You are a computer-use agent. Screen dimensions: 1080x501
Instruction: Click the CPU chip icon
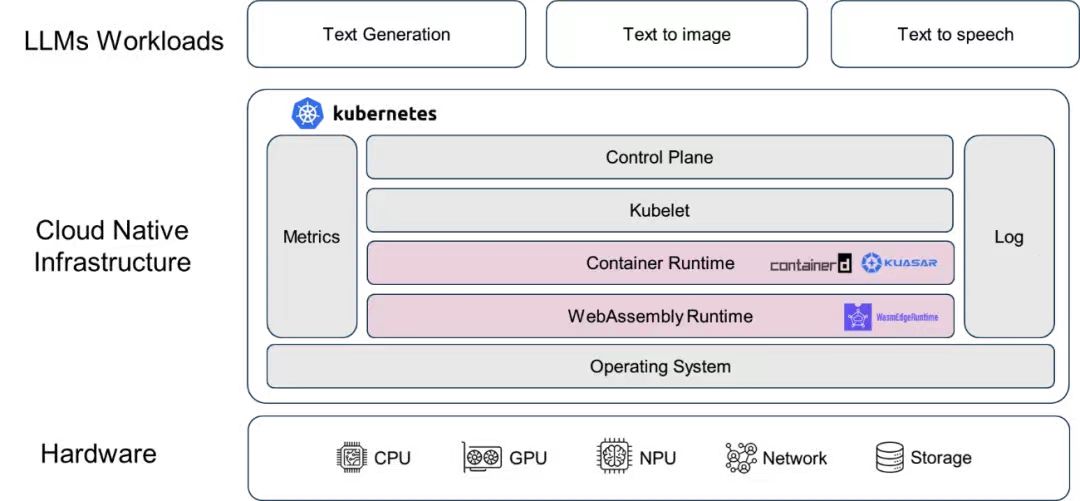(x=353, y=458)
